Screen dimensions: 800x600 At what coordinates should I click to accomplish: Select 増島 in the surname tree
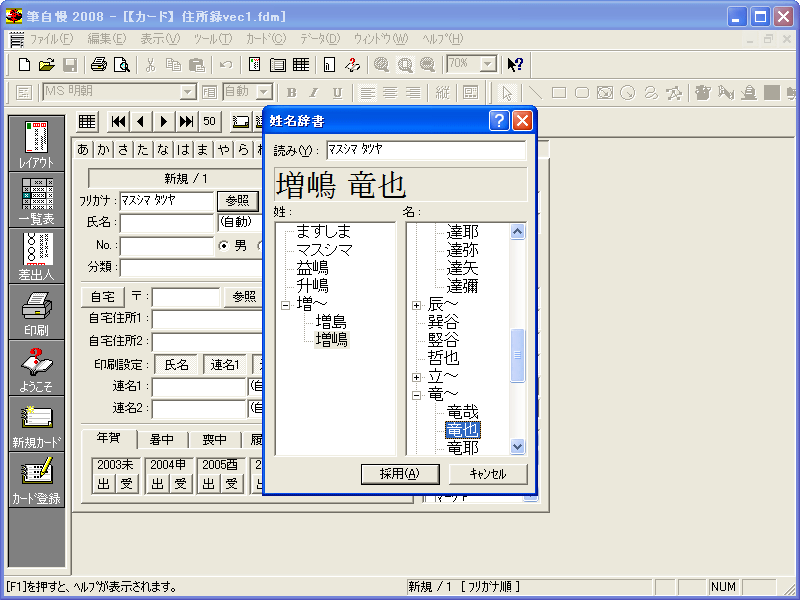pos(331,321)
